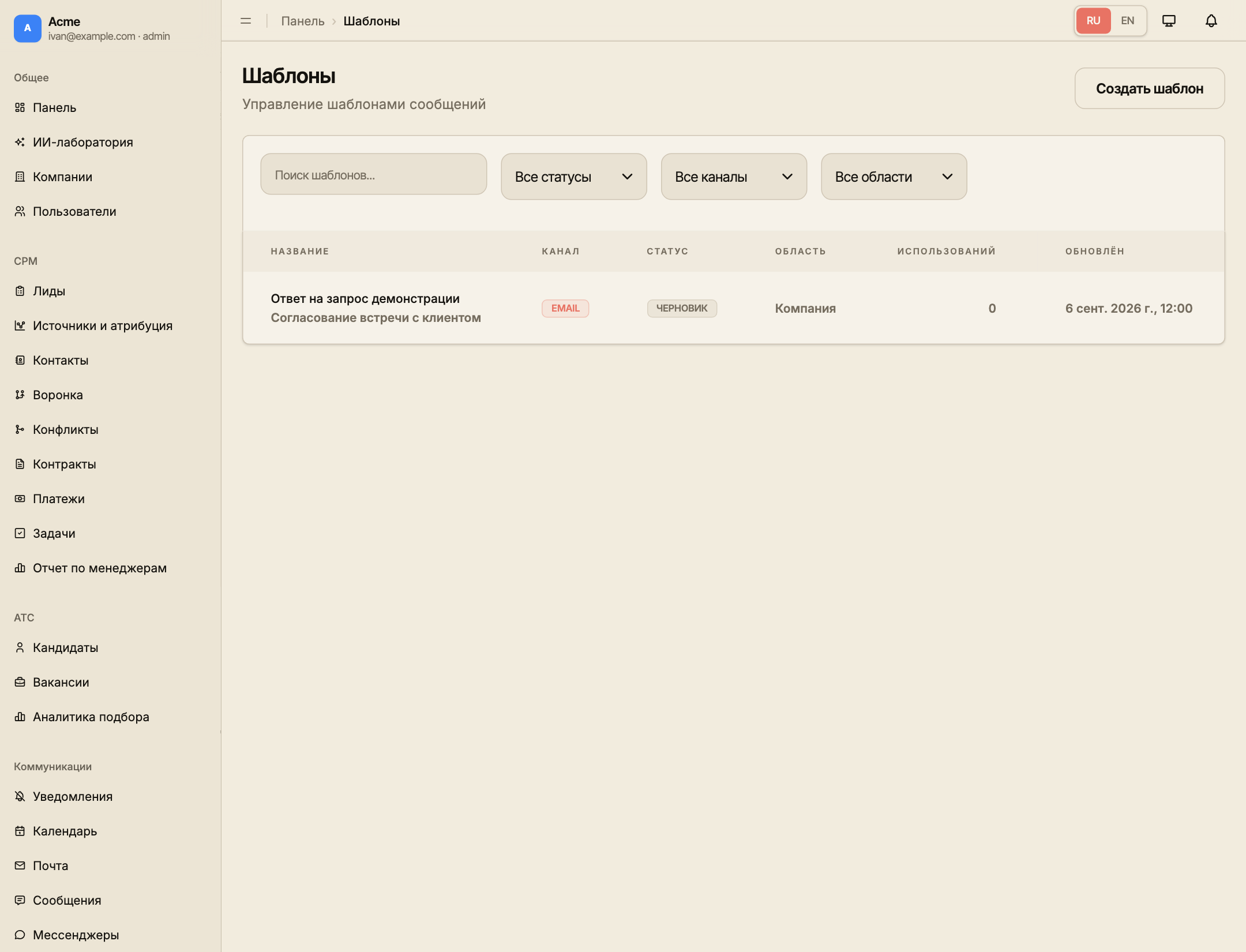The image size is (1246, 952).
Task: Open the Календарь calendar icon
Action: [20, 831]
